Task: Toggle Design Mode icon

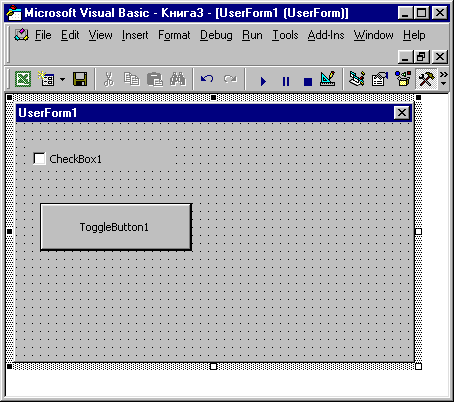Action: click(x=327, y=79)
